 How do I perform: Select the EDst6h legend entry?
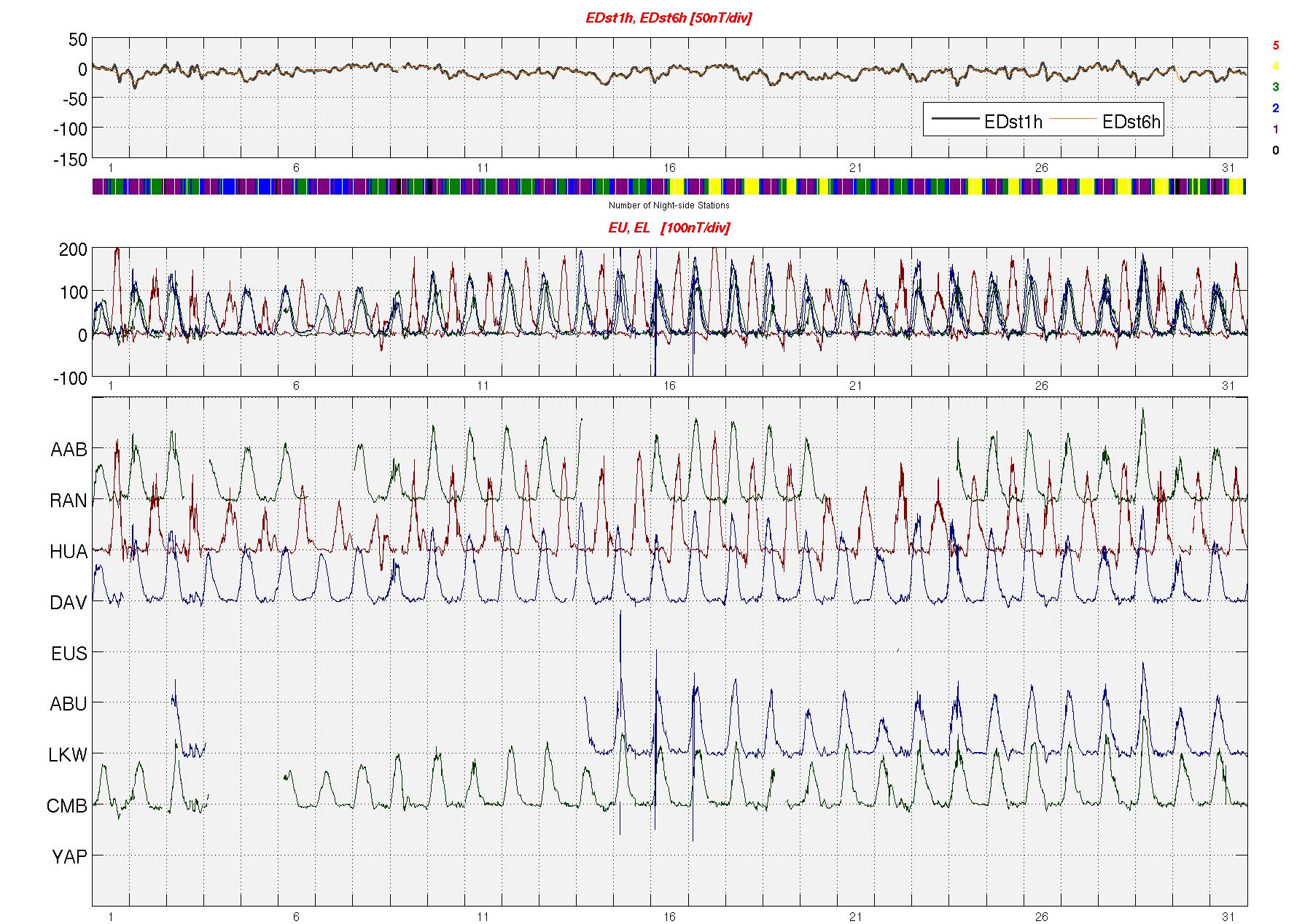coord(1106,122)
